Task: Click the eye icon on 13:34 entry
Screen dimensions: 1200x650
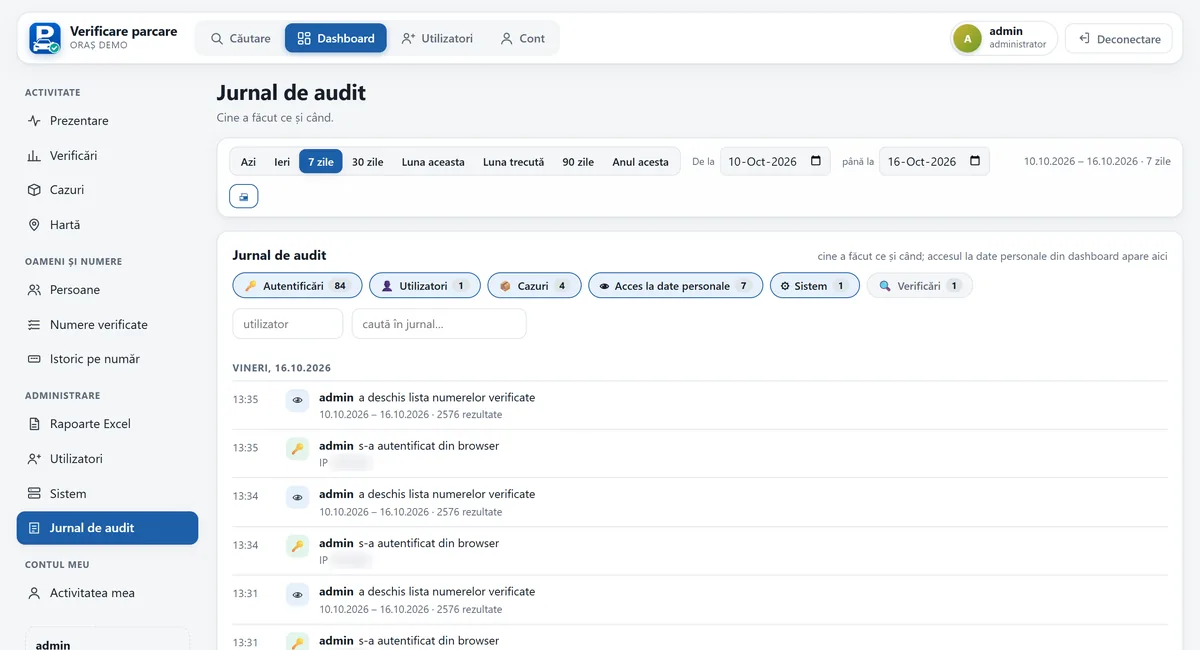Action: coord(297,496)
